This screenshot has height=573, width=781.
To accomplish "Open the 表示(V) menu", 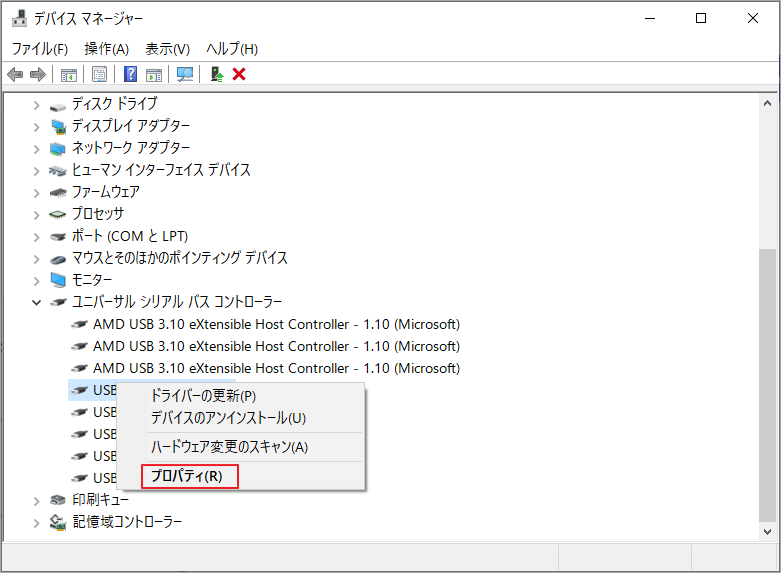I will pos(167,49).
